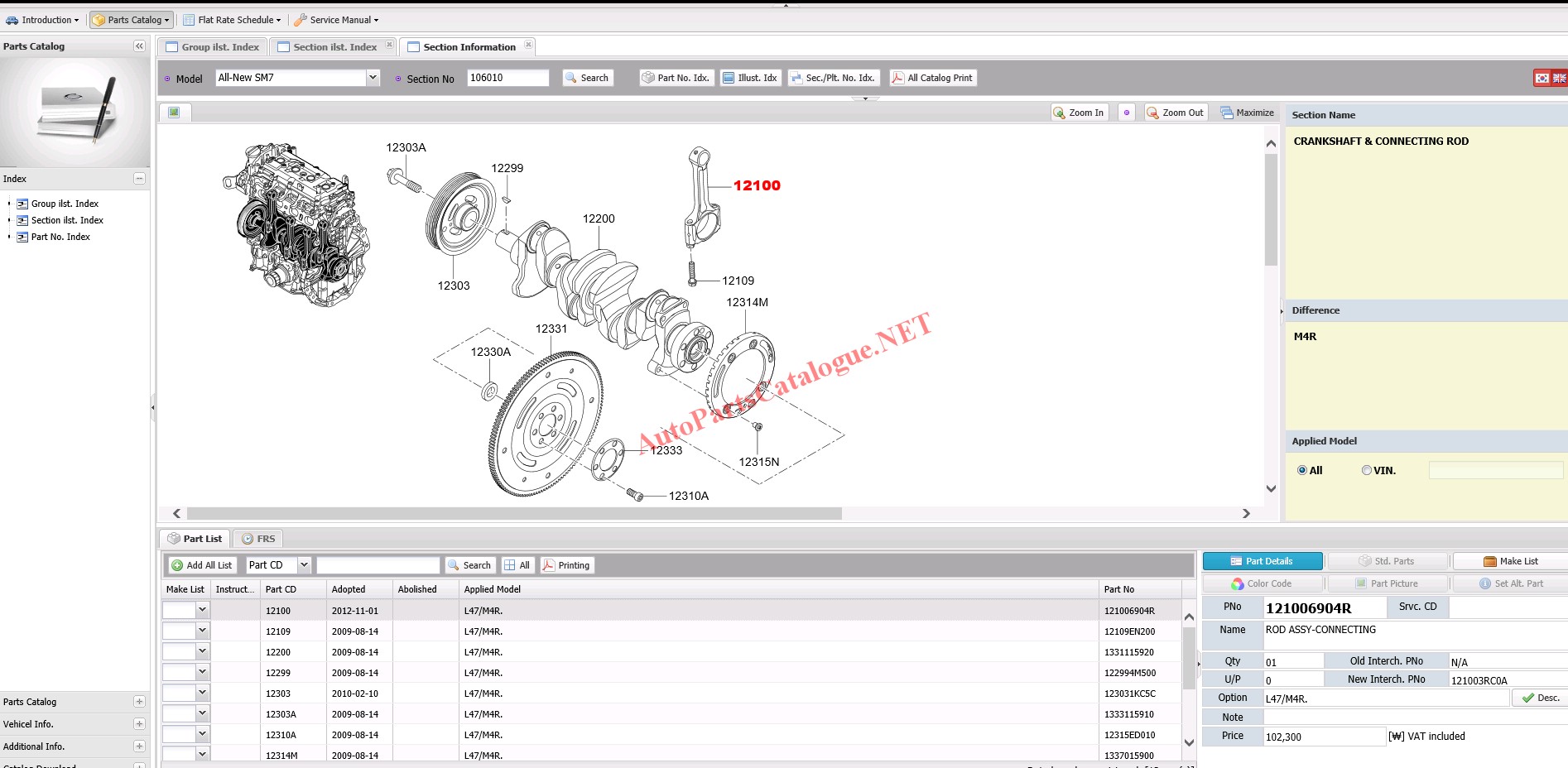
Task: Open the Illust. Idx button
Action: [750, 78]
